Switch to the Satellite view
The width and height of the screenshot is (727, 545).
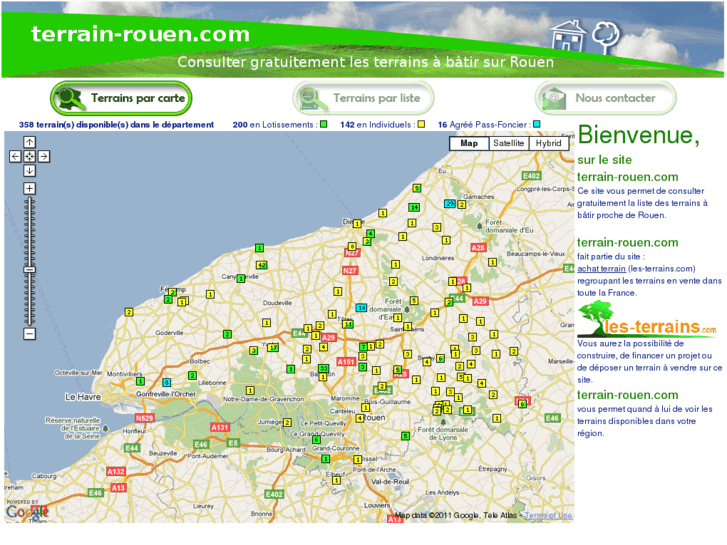[509, 143]
